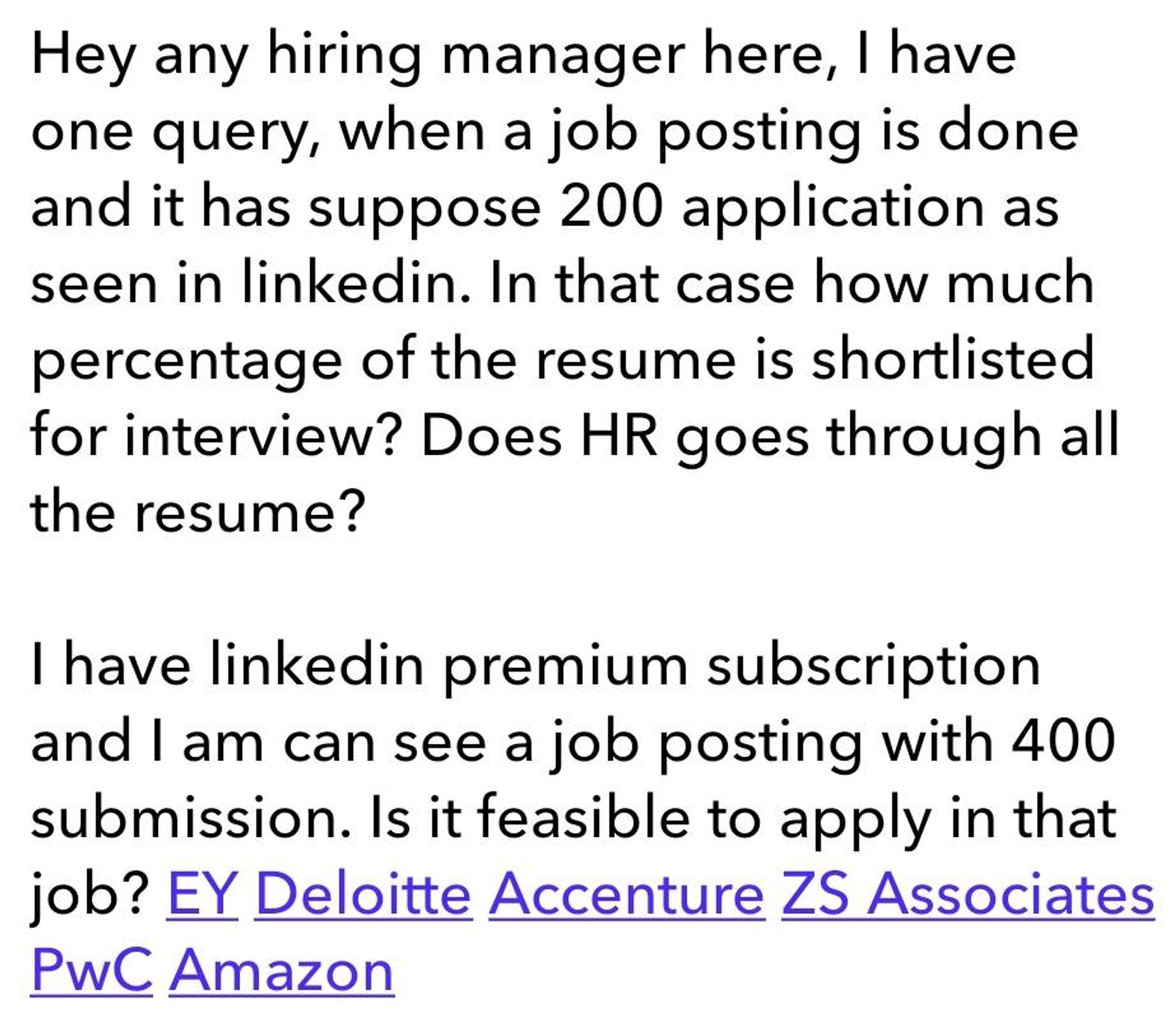Viewport: 1176px width, 1023px height.
Task: Follow the Accenture link
Action: 626,894
